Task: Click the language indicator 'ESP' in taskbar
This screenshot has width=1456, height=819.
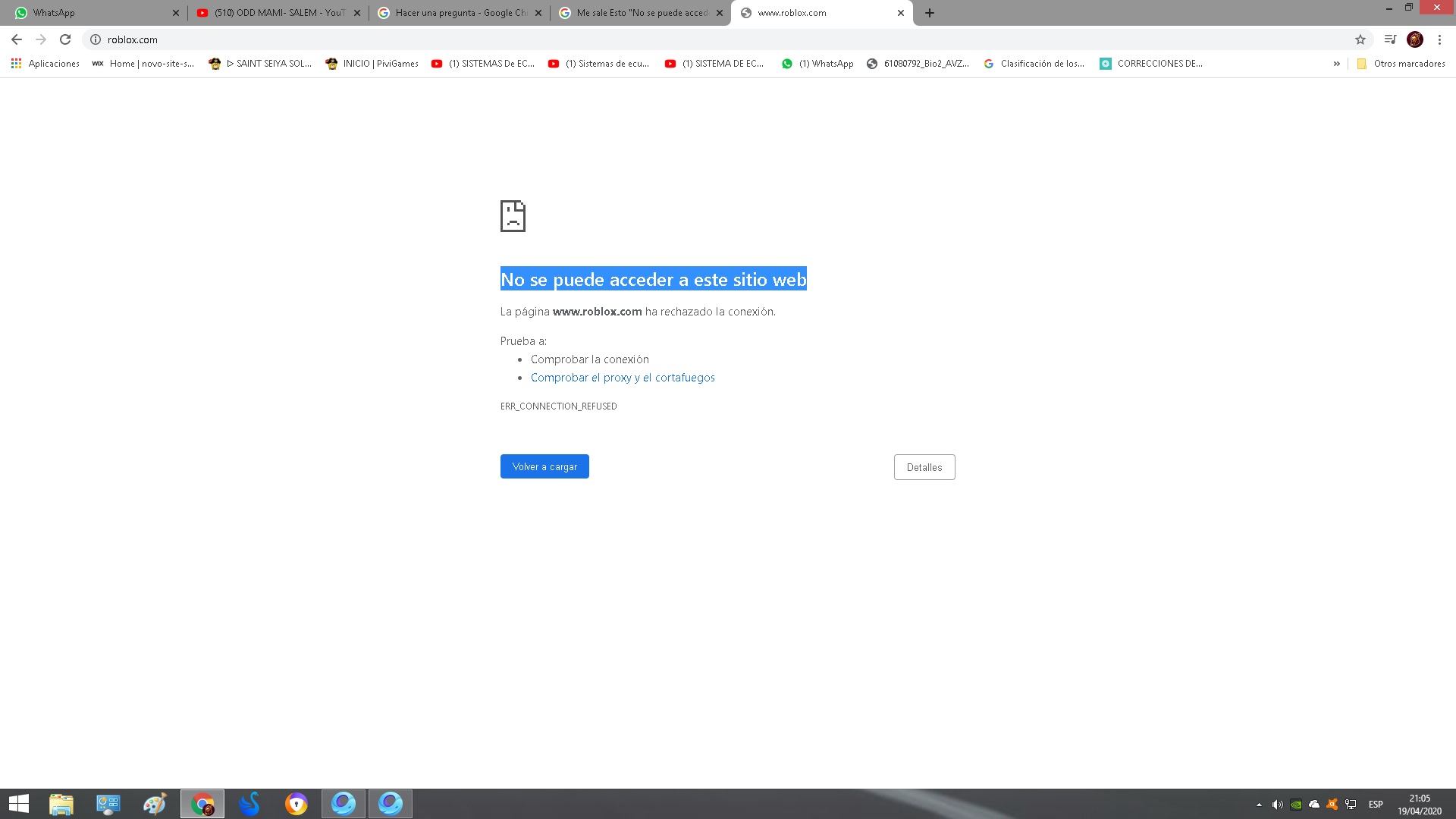Action: pyautogui.click(x=1378, y=803)
